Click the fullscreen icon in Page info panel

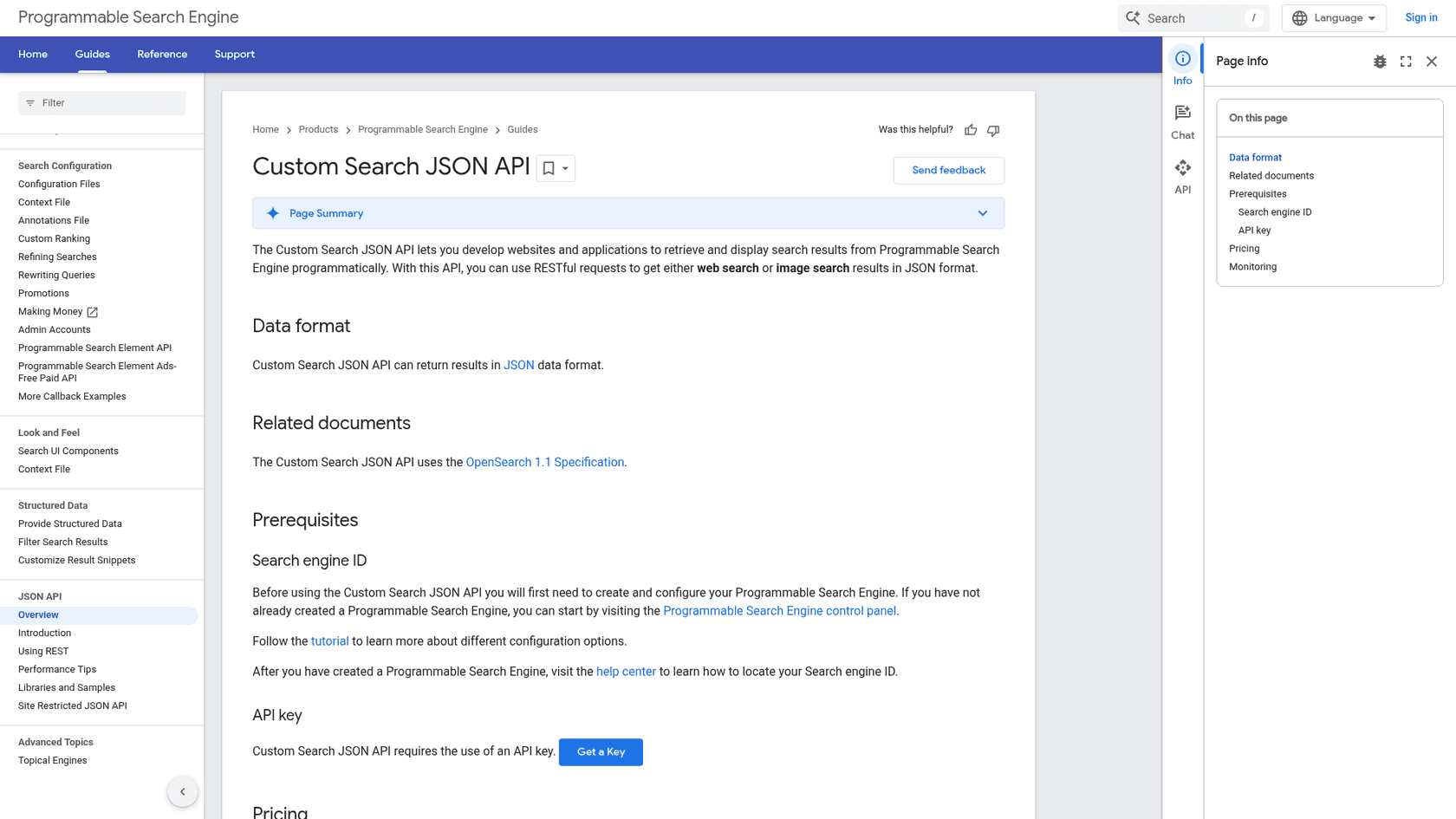click(x=1406, y=62)
